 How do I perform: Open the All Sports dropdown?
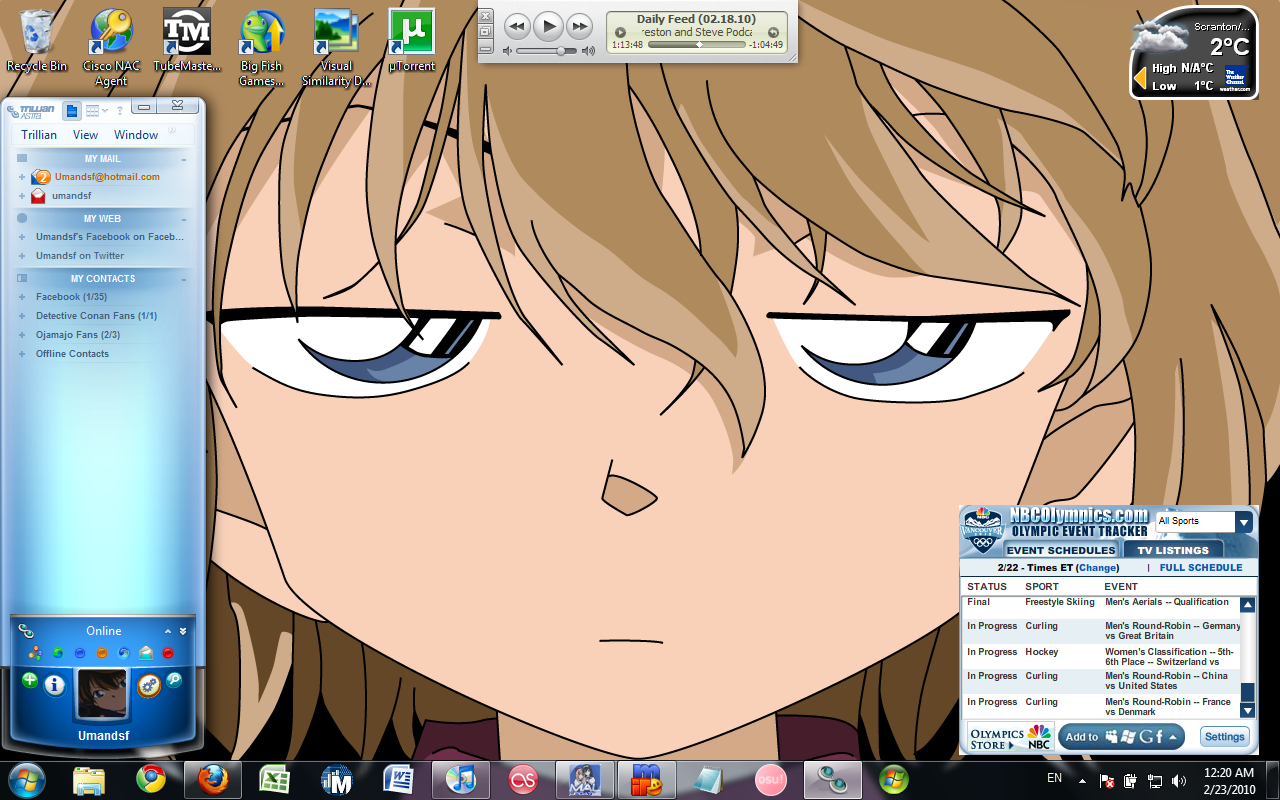(x=1243, y=522)
